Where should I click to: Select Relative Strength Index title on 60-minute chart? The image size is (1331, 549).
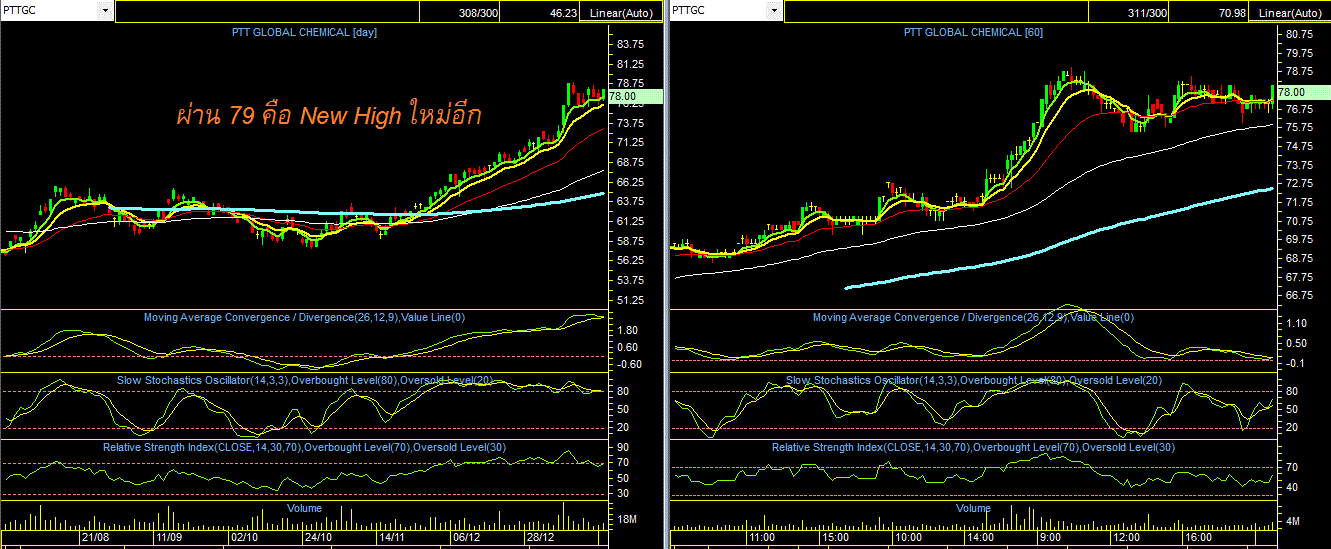point(973,447)
